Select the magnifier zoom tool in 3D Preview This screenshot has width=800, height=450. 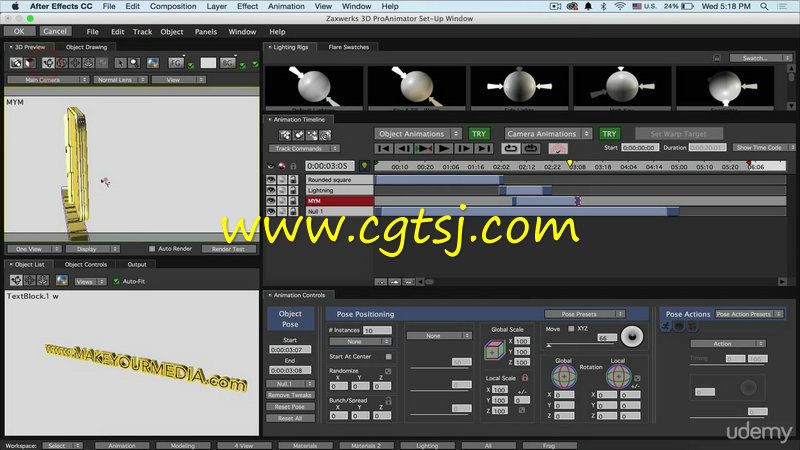click(134, 63)
